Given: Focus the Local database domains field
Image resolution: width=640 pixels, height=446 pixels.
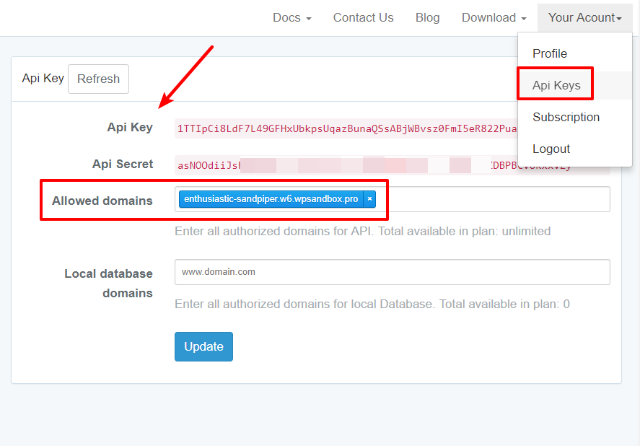Looking at the screenshot, I should [x=392, y=272].
